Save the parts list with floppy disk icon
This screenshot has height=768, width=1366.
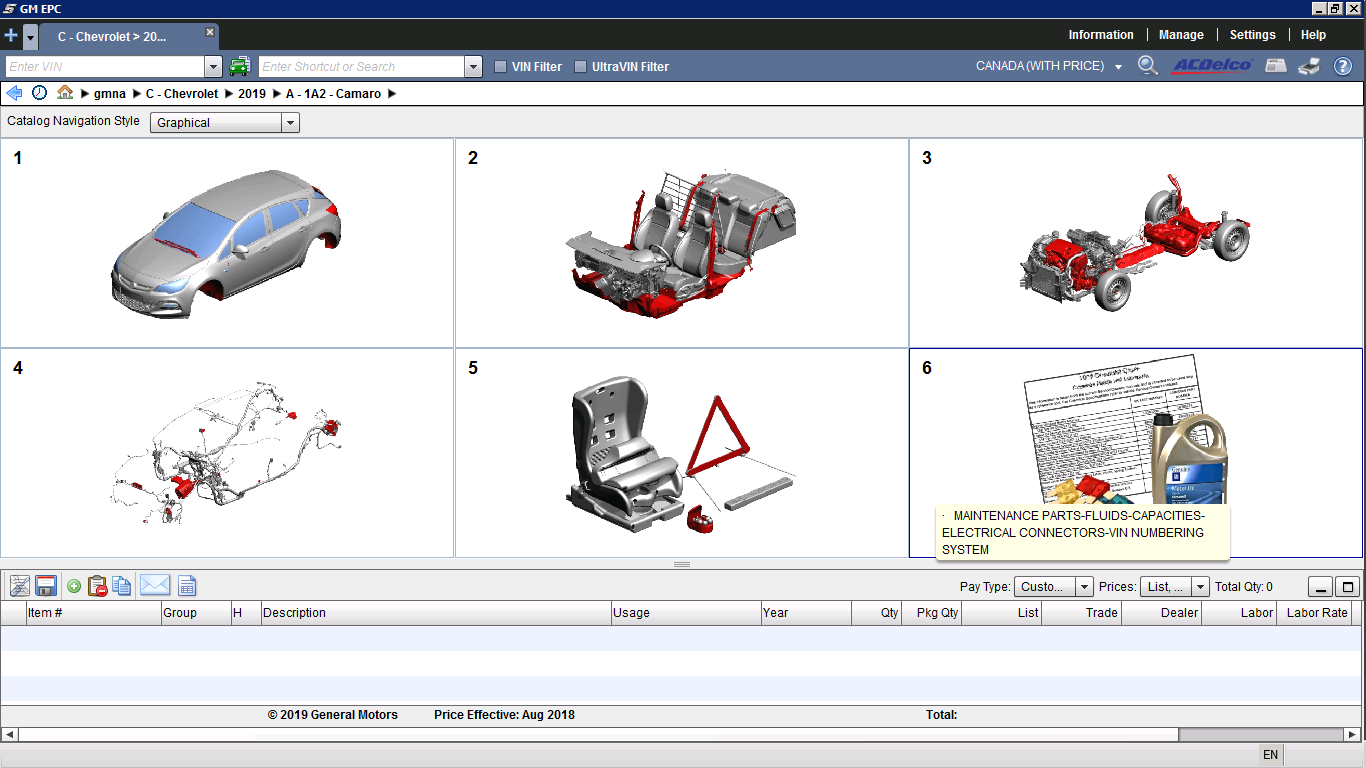click(45, 586)
